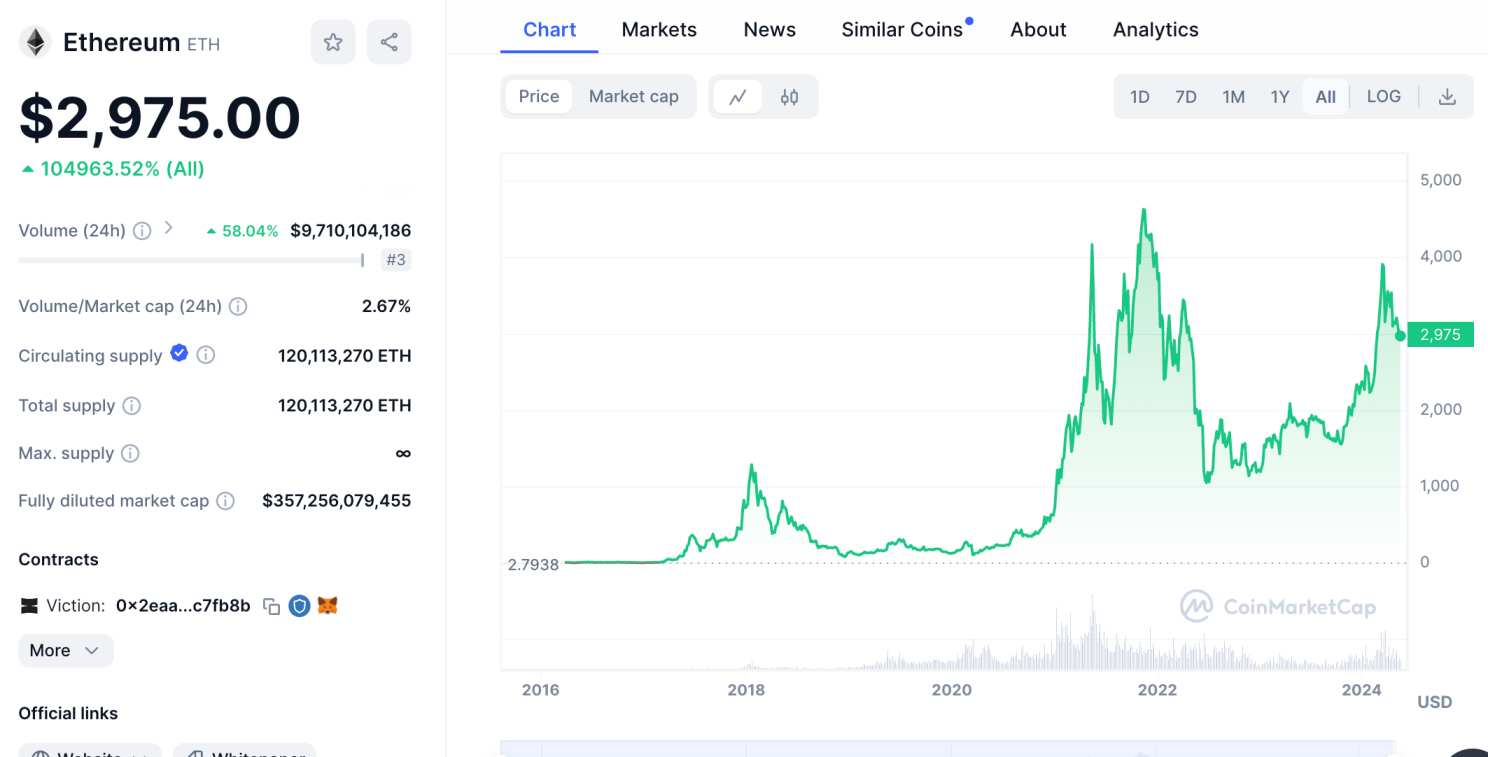Open info icon beside Volume (24h)

[142, 231]
